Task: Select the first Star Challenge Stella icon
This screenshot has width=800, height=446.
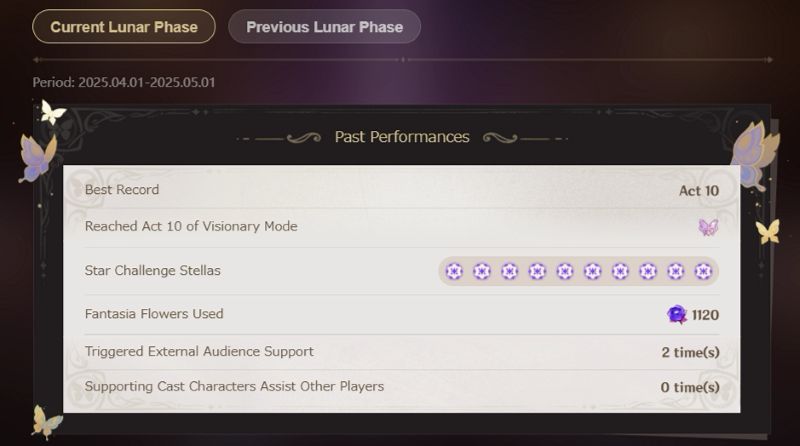Action: (x=454, y=271)
